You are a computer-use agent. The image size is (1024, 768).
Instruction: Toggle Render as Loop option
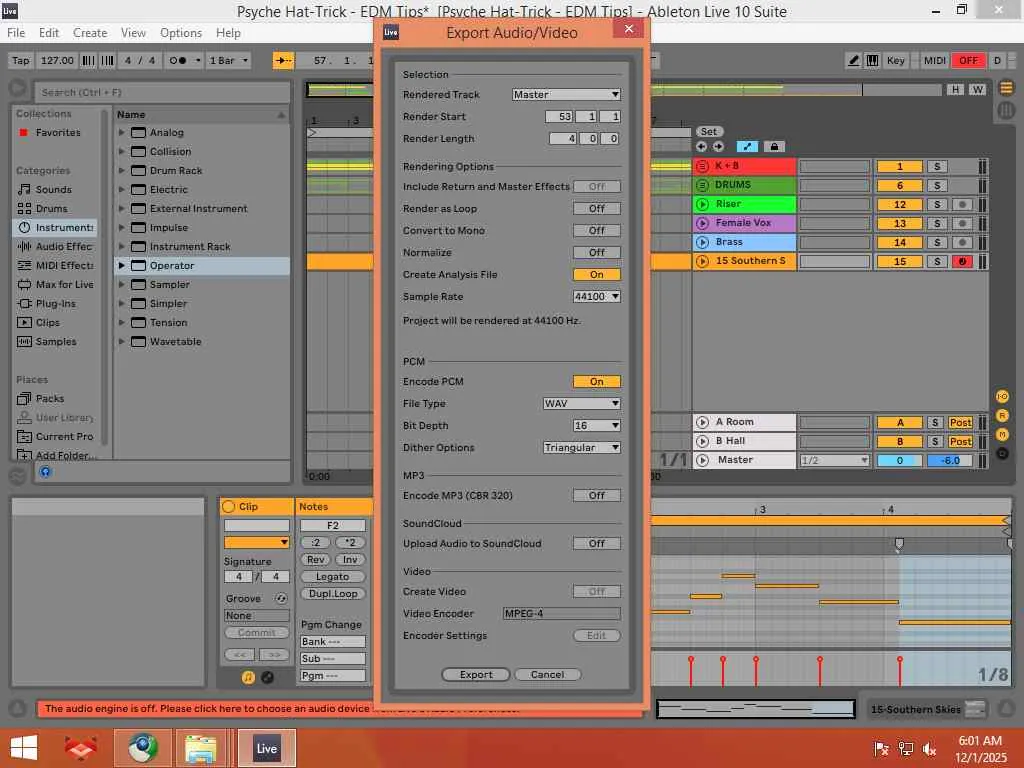[x=596, y=208]
